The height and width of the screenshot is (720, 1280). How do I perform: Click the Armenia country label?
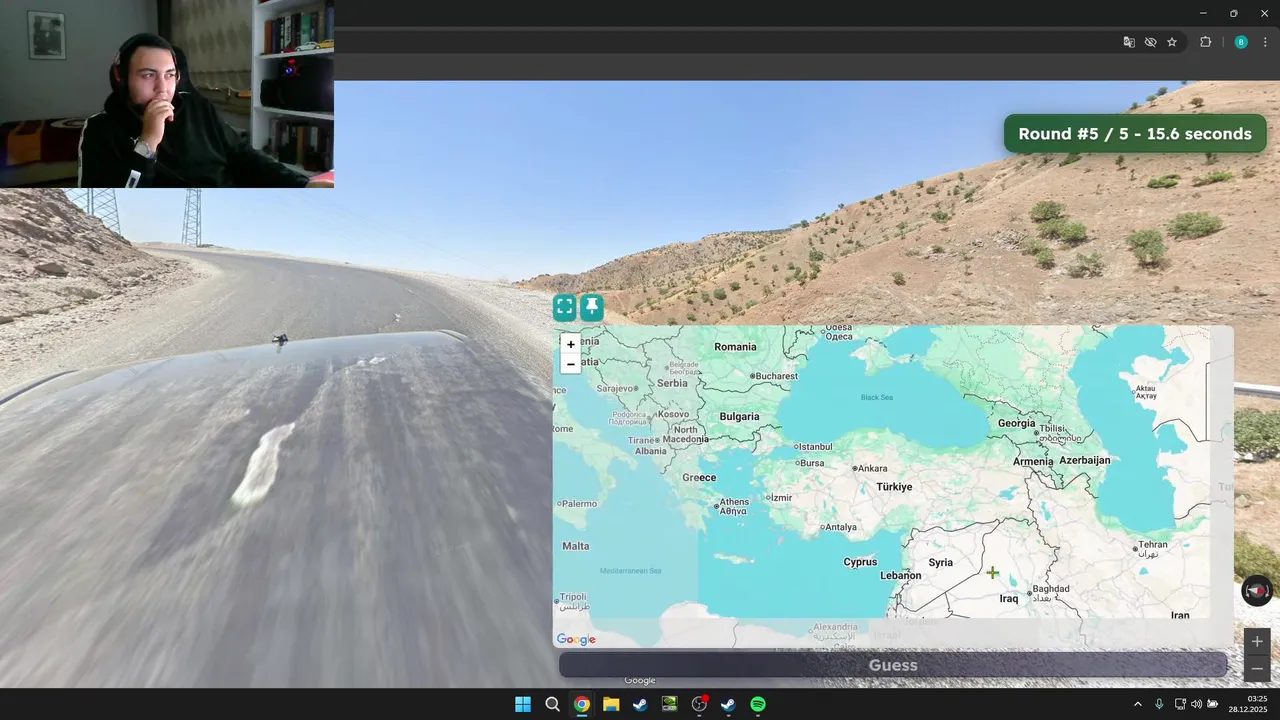click(x=1033, y=462)
